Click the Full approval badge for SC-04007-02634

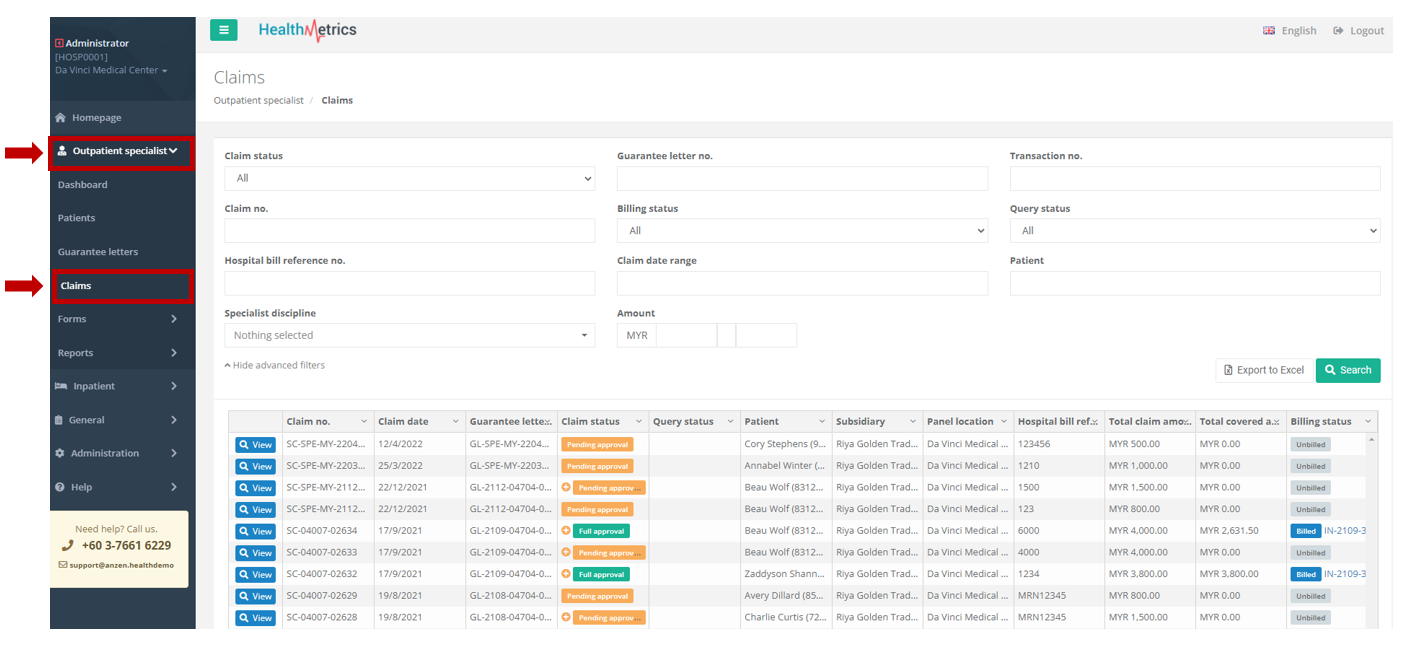[601, 531]
